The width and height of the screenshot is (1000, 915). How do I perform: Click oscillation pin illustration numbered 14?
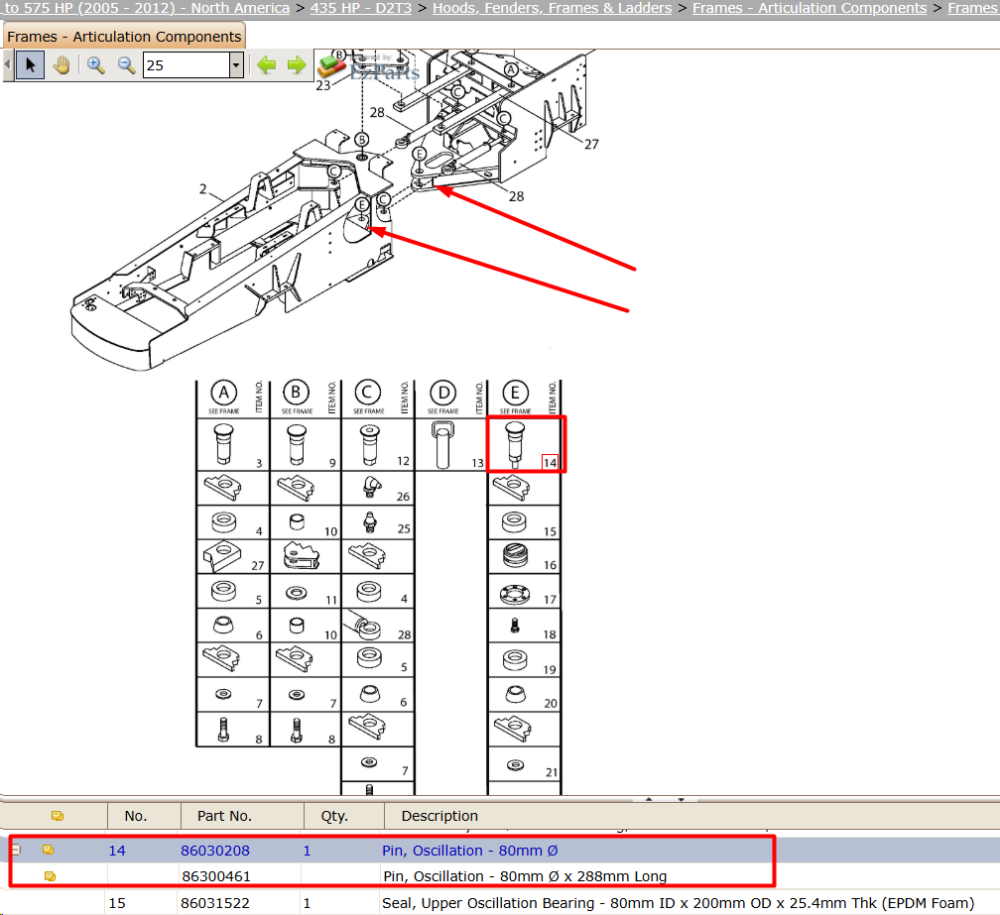[515, 444]
